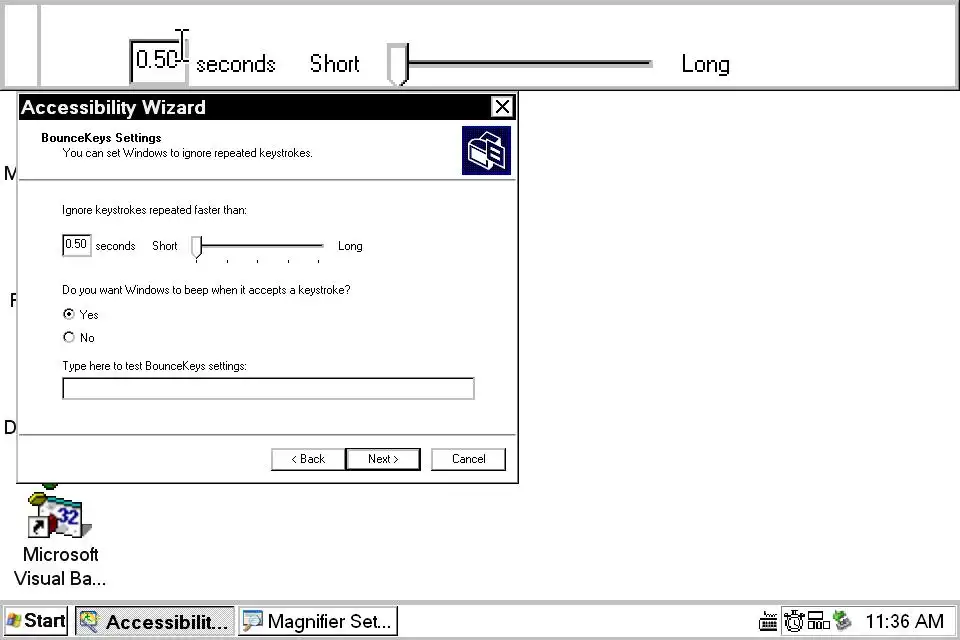Click the Safely Remove Hardware tray icon
960x640 pixels.
[x=843, y=621]
